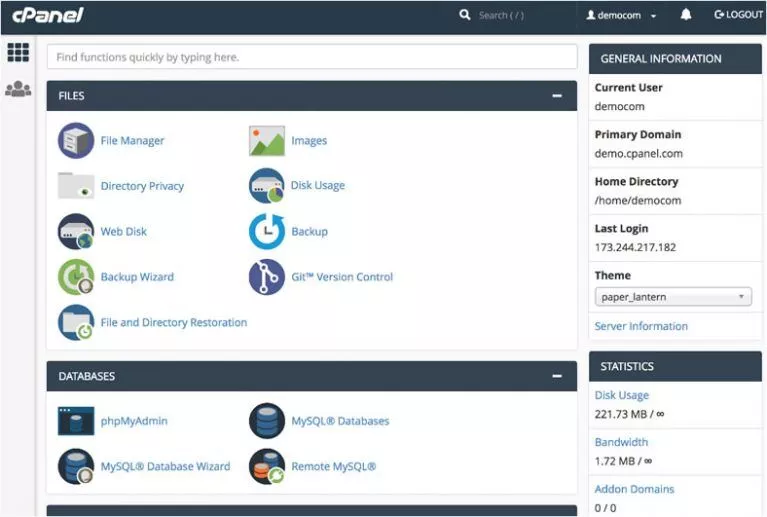Screen dimensions: 767x517
Task: Collapse the Databases section
Action: pyautogui.click(x=557, y=376)
